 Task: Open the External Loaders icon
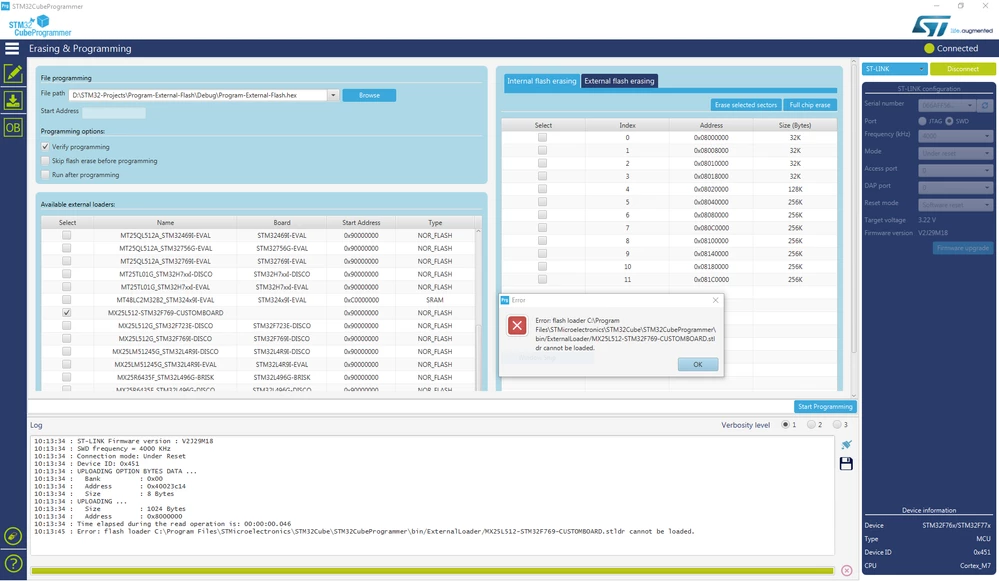[x=13, y=536]
